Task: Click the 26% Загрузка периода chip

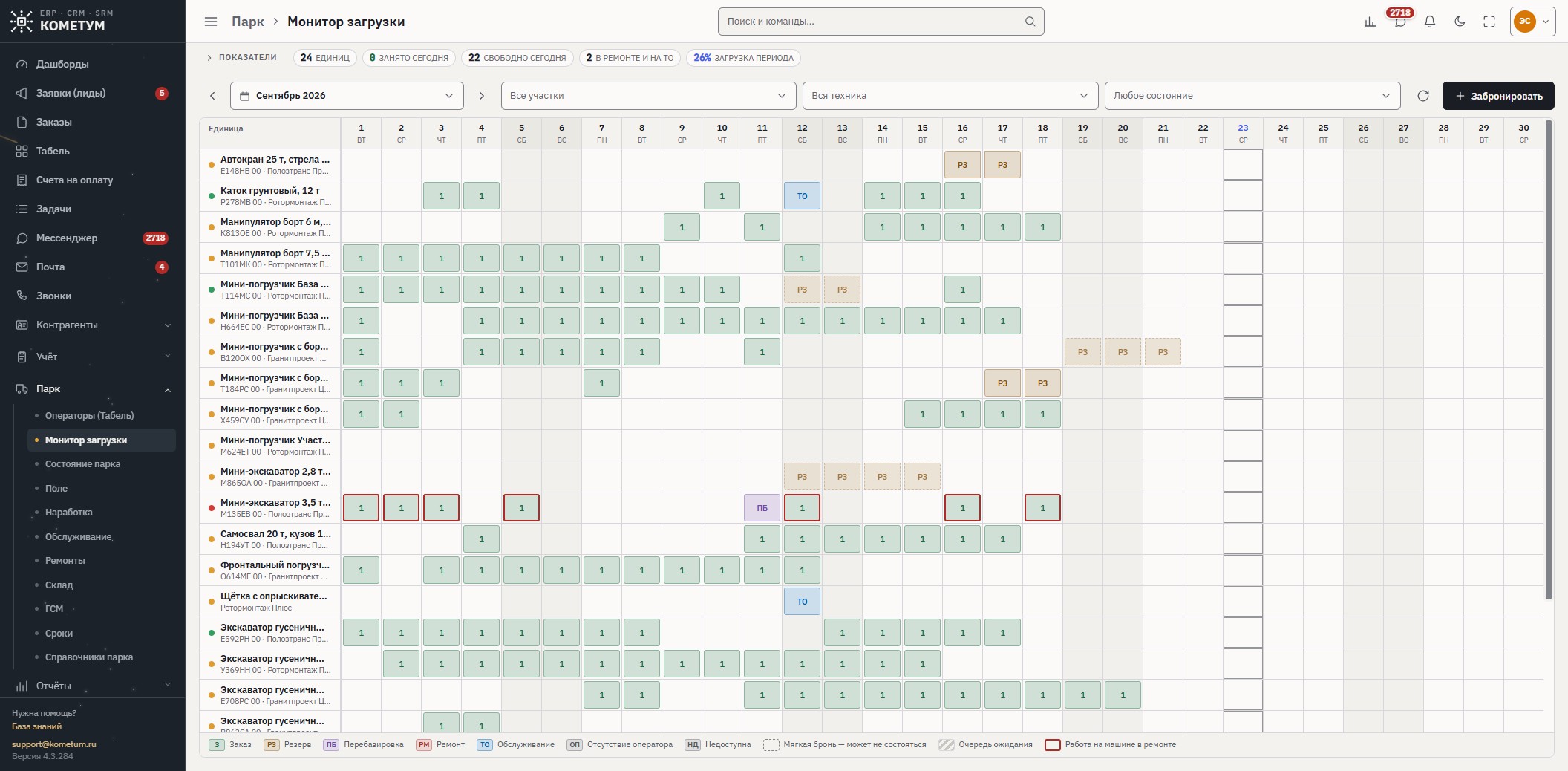Action: point(744,58)
